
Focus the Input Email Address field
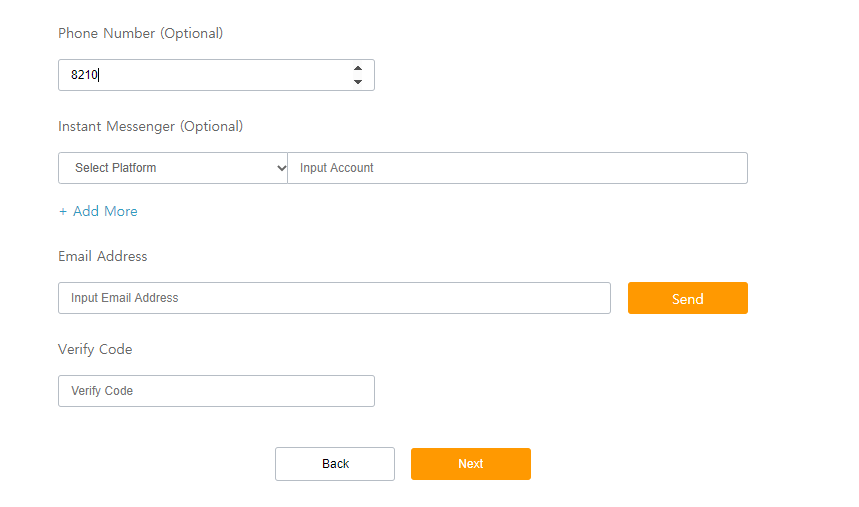pos(334,298)
